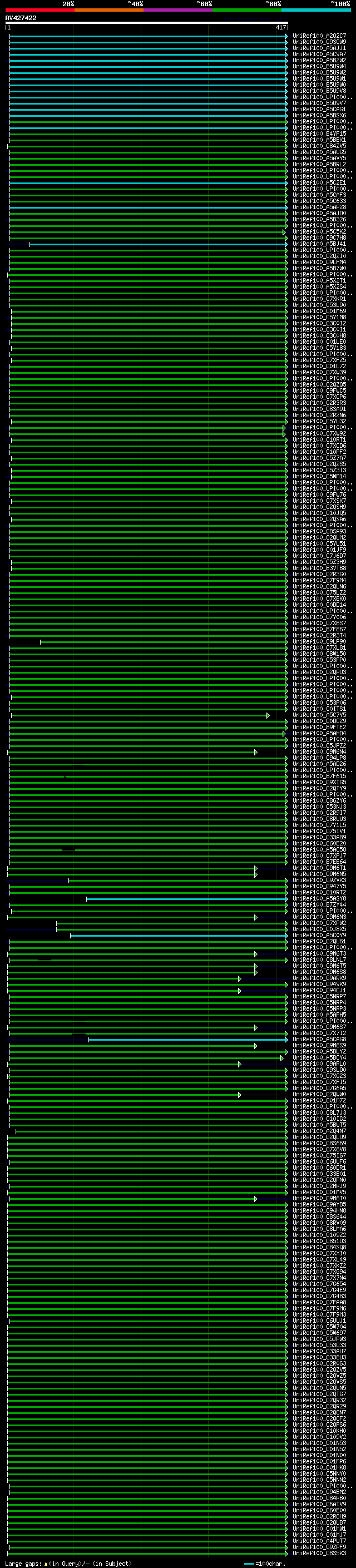Click the UniRef100_Q8LNL7 label
356x1568 pixels.
tap(319, 961)
